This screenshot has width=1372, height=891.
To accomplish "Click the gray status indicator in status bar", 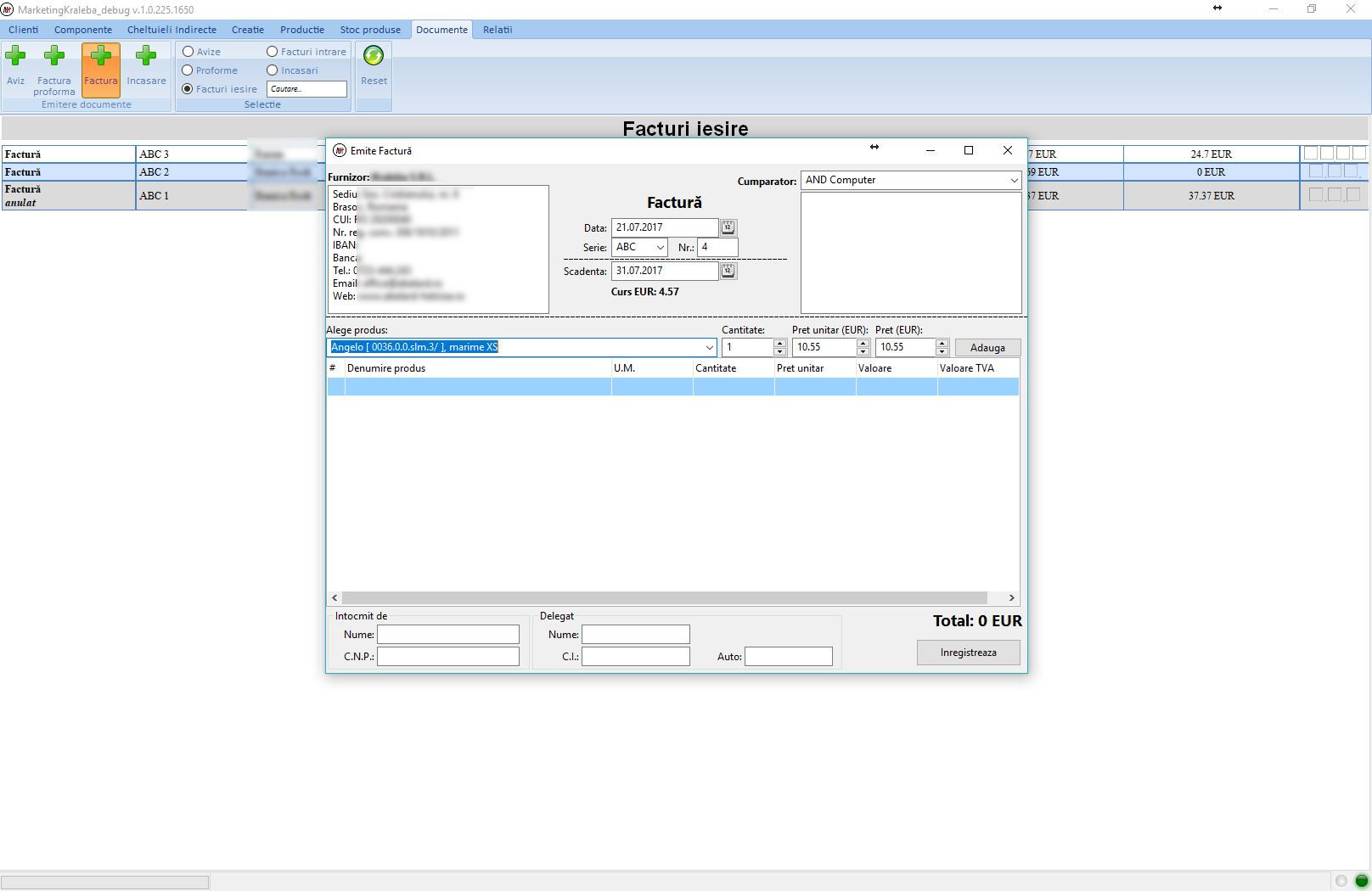I will coord(1341,881).
